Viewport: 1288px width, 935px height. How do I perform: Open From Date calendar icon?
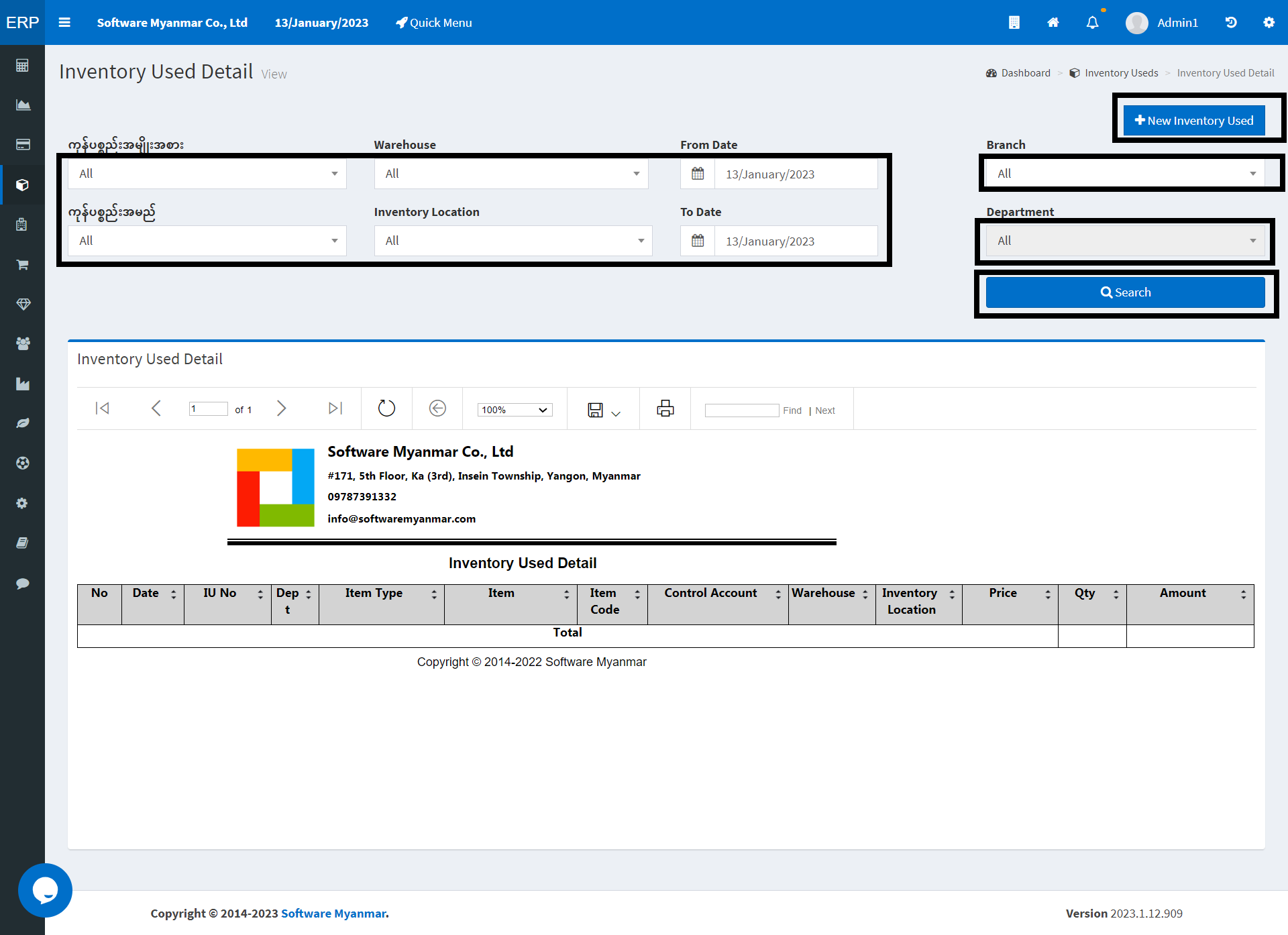coord(698,174)
